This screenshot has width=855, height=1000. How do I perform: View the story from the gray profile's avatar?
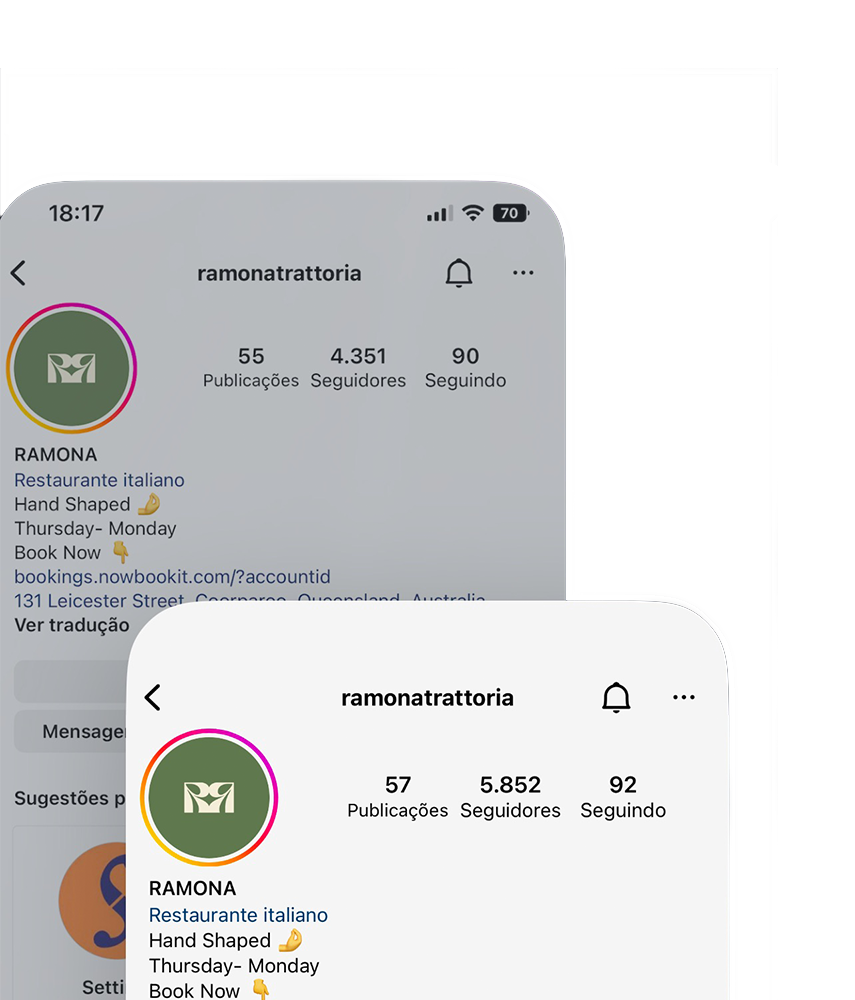pos(71,368)
